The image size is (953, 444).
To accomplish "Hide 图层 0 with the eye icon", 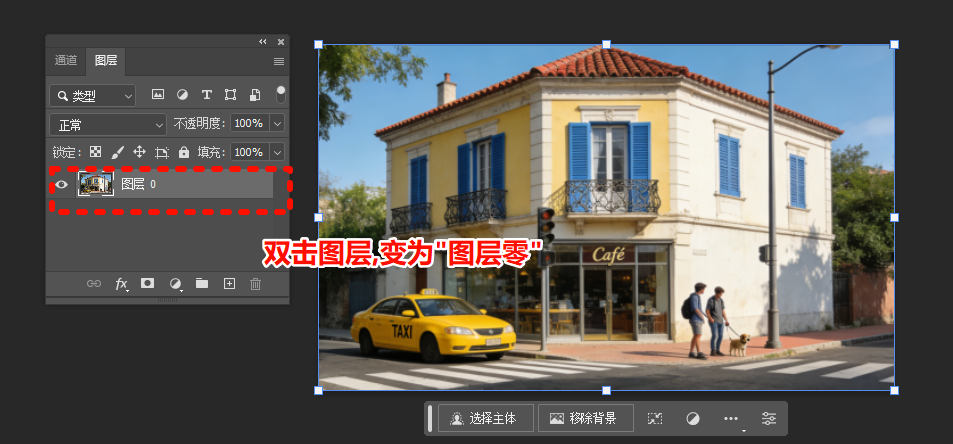I will (62, 184).
